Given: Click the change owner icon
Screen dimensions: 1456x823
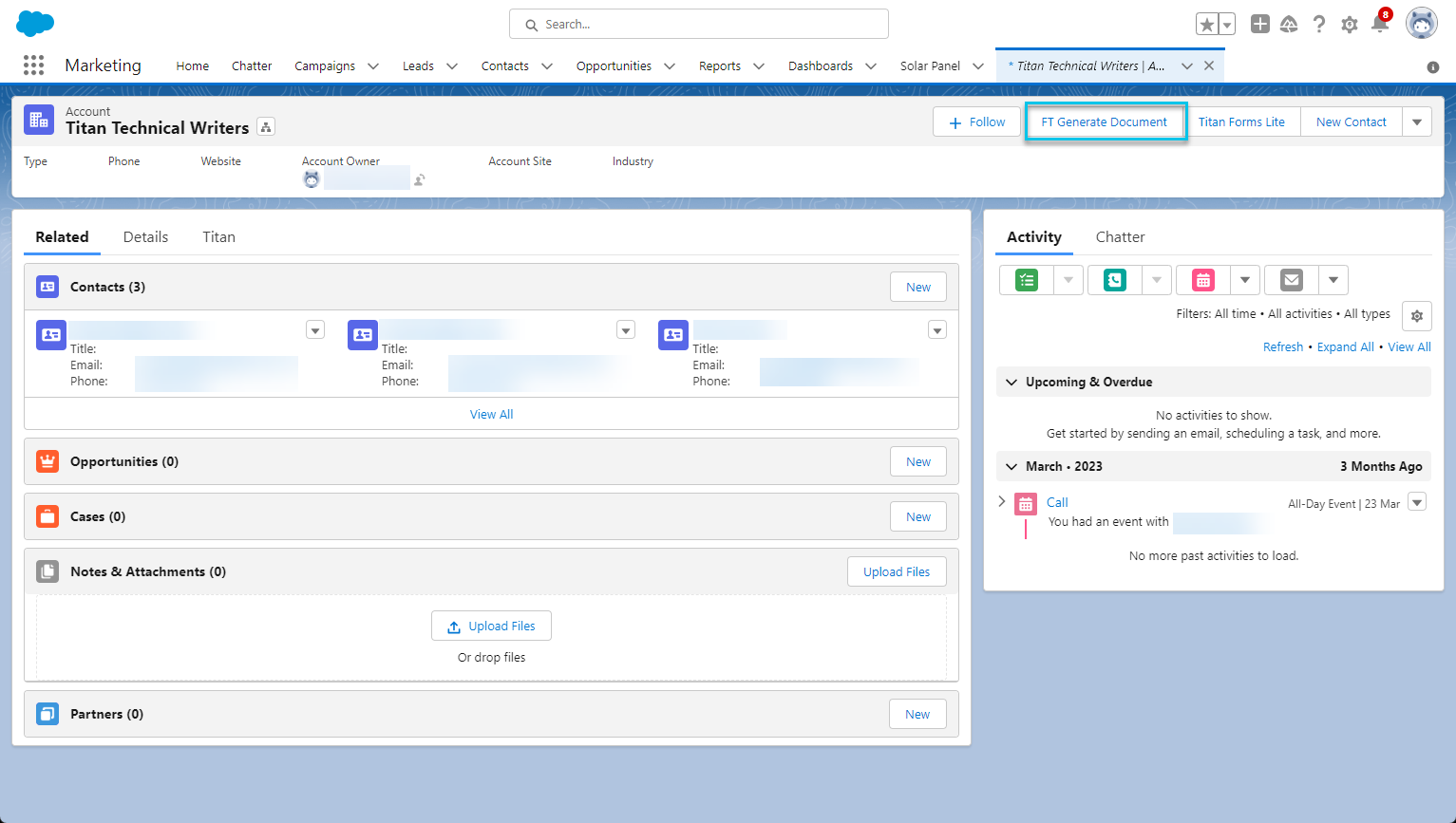Looking at the screenshot, I should pyautogui.click(x=420, y=179).
